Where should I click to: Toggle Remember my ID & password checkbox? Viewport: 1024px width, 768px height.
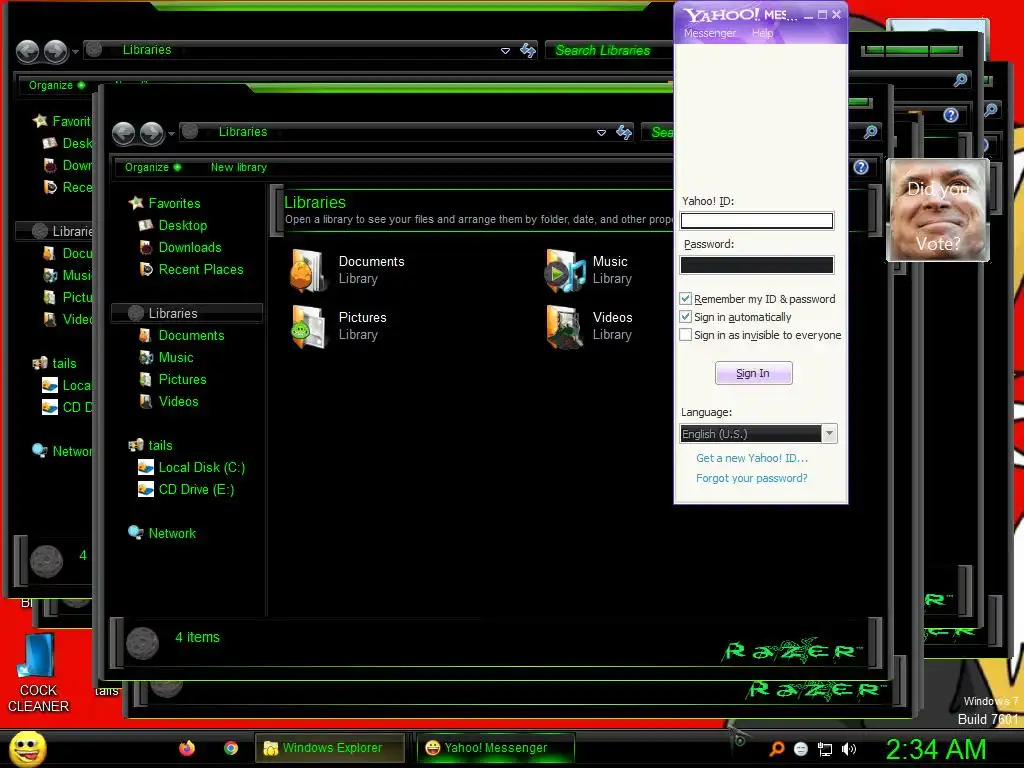click(685, 298)
